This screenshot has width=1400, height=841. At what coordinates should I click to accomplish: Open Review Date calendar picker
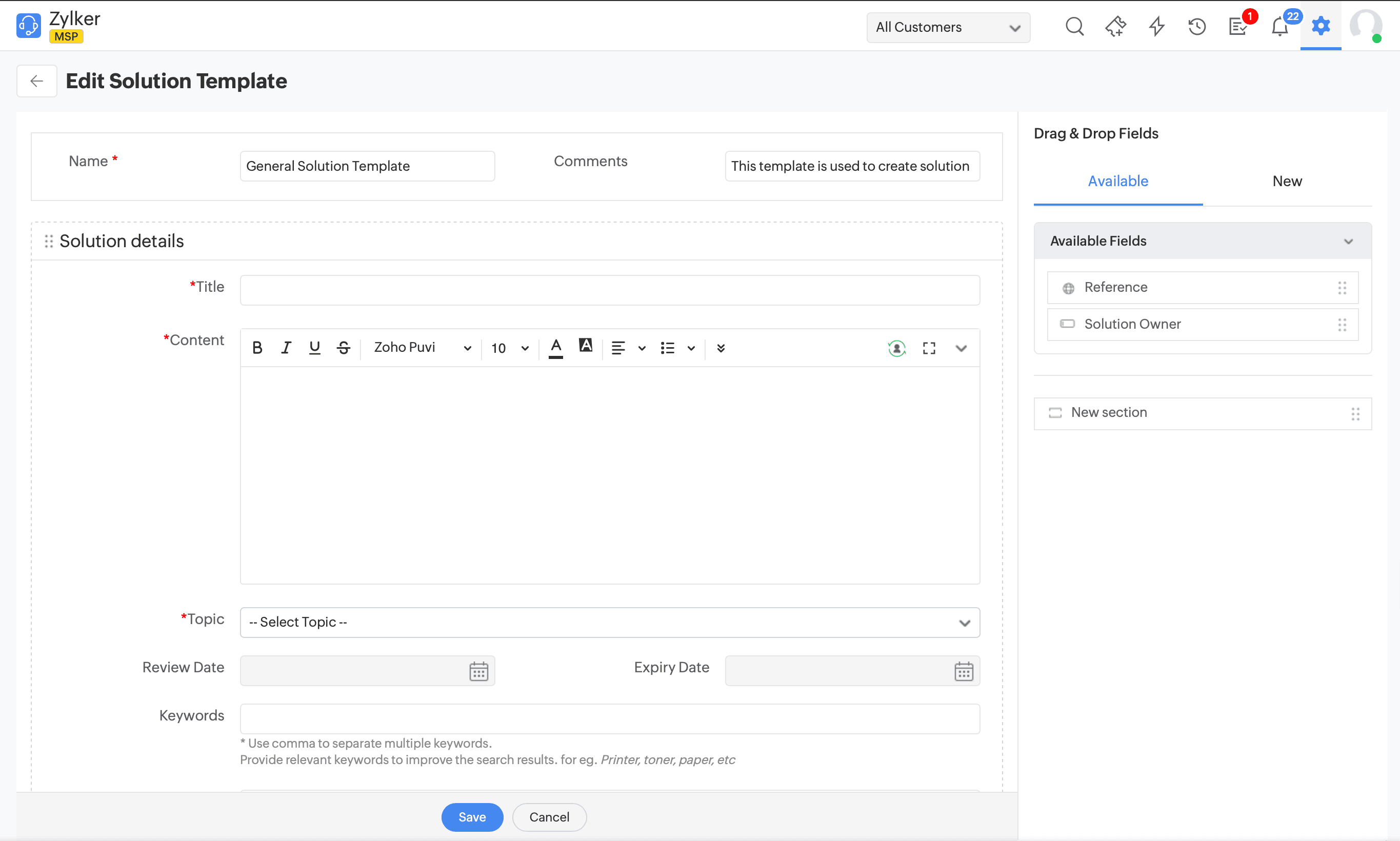tap(478, 671)
